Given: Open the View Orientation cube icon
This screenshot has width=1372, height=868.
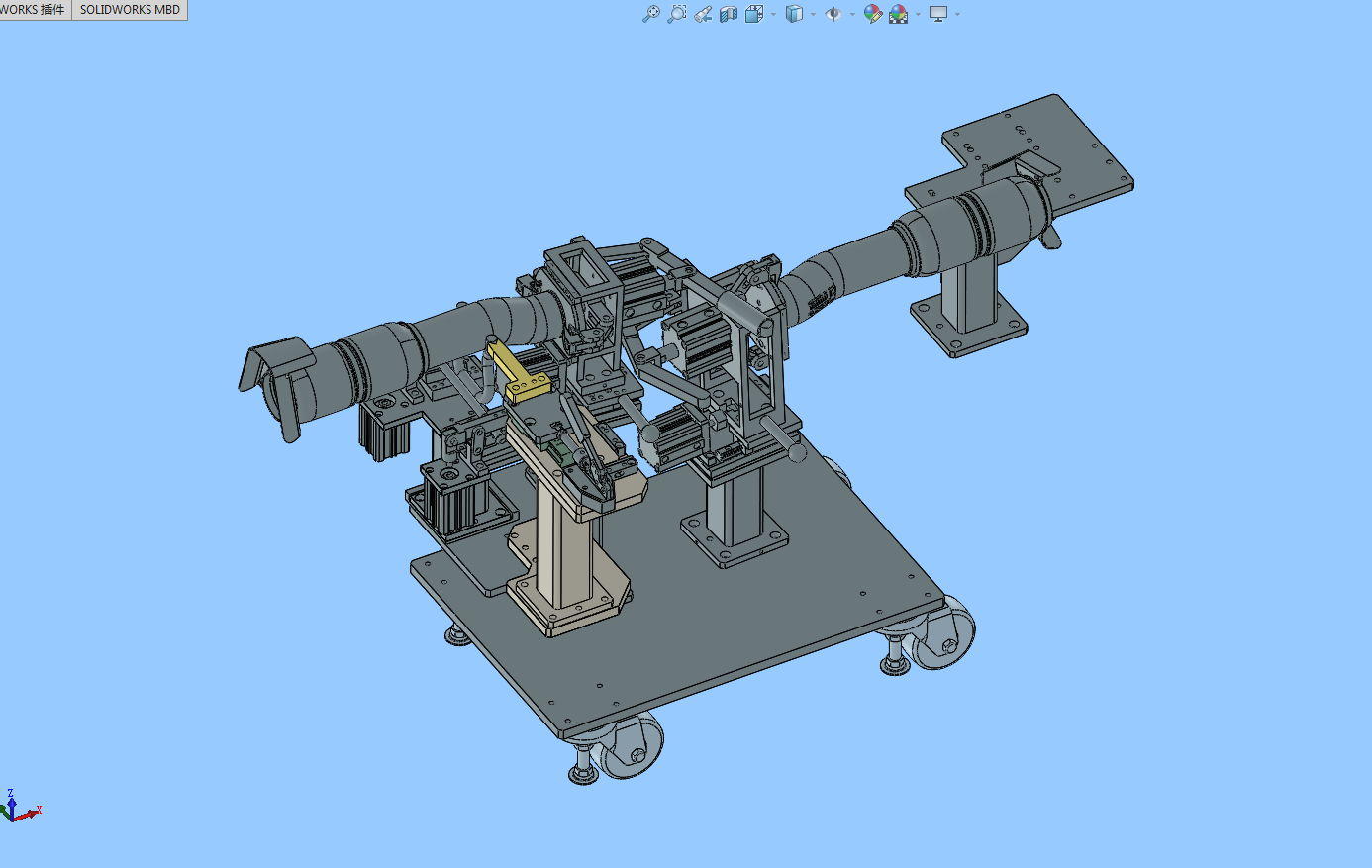Looking at the screenshot, I should [x=753, y=14].
